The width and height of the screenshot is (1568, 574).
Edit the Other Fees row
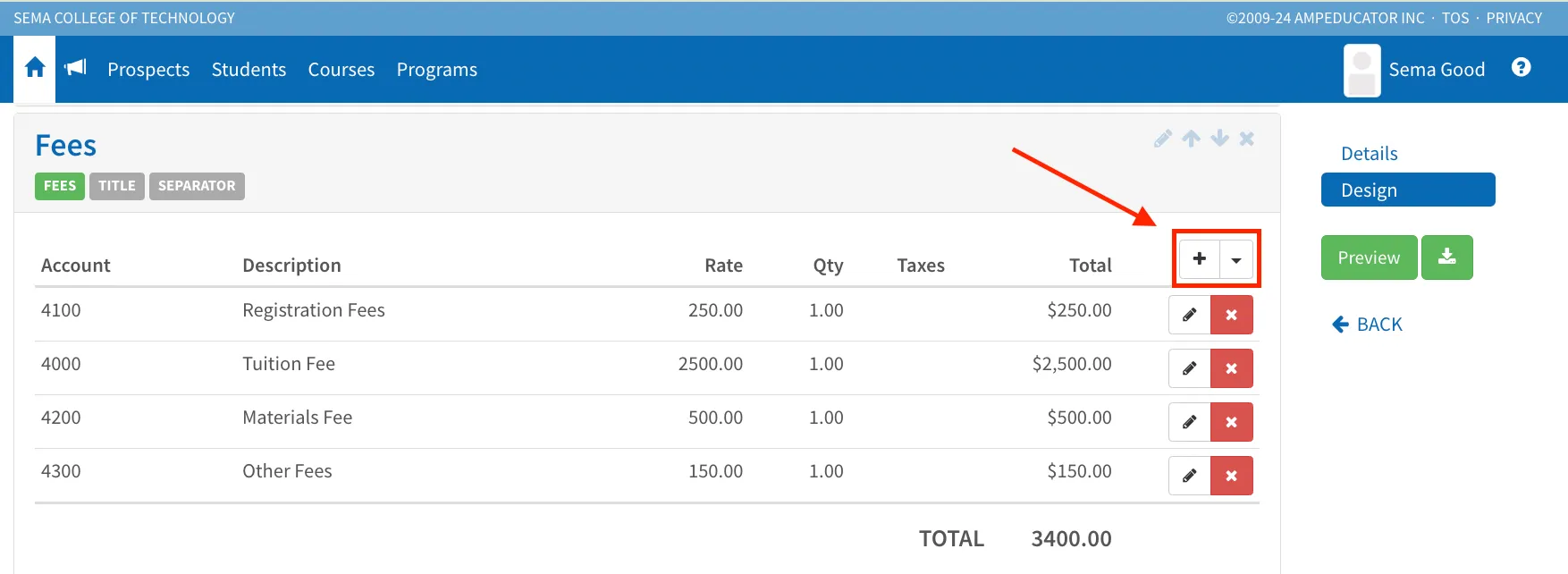pyautogui.click(x=1190, y=476)
